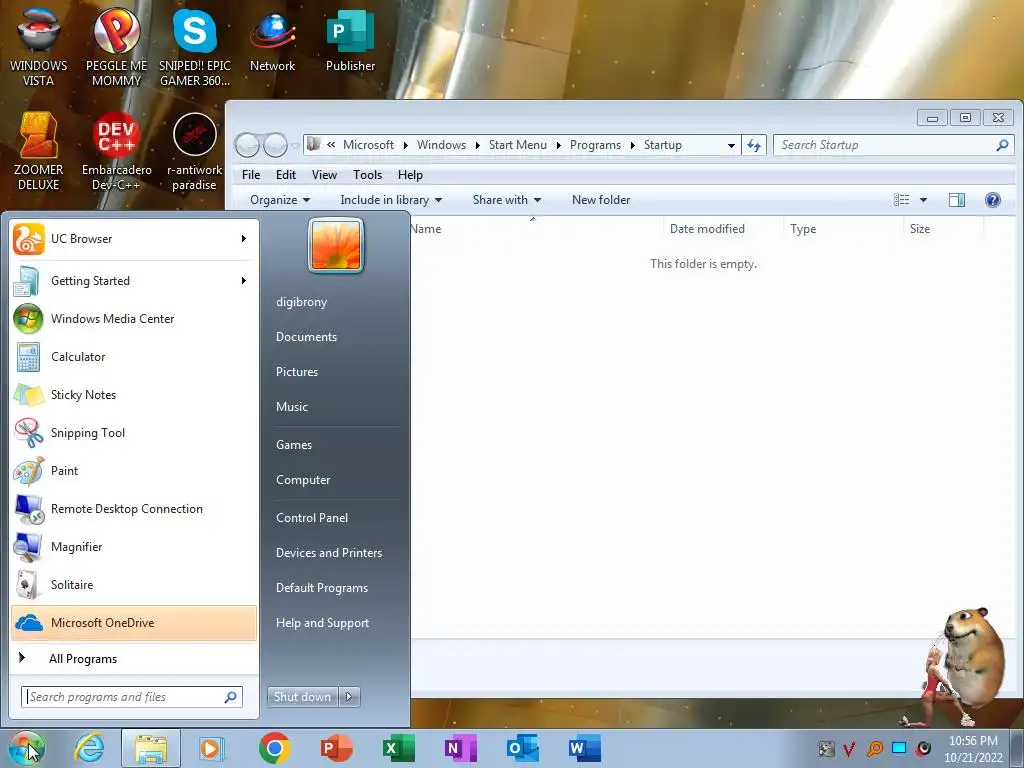The width and height of the screenshot is (1024, 768).
Task: Create New folder in Startup
Action: (601, 200)
